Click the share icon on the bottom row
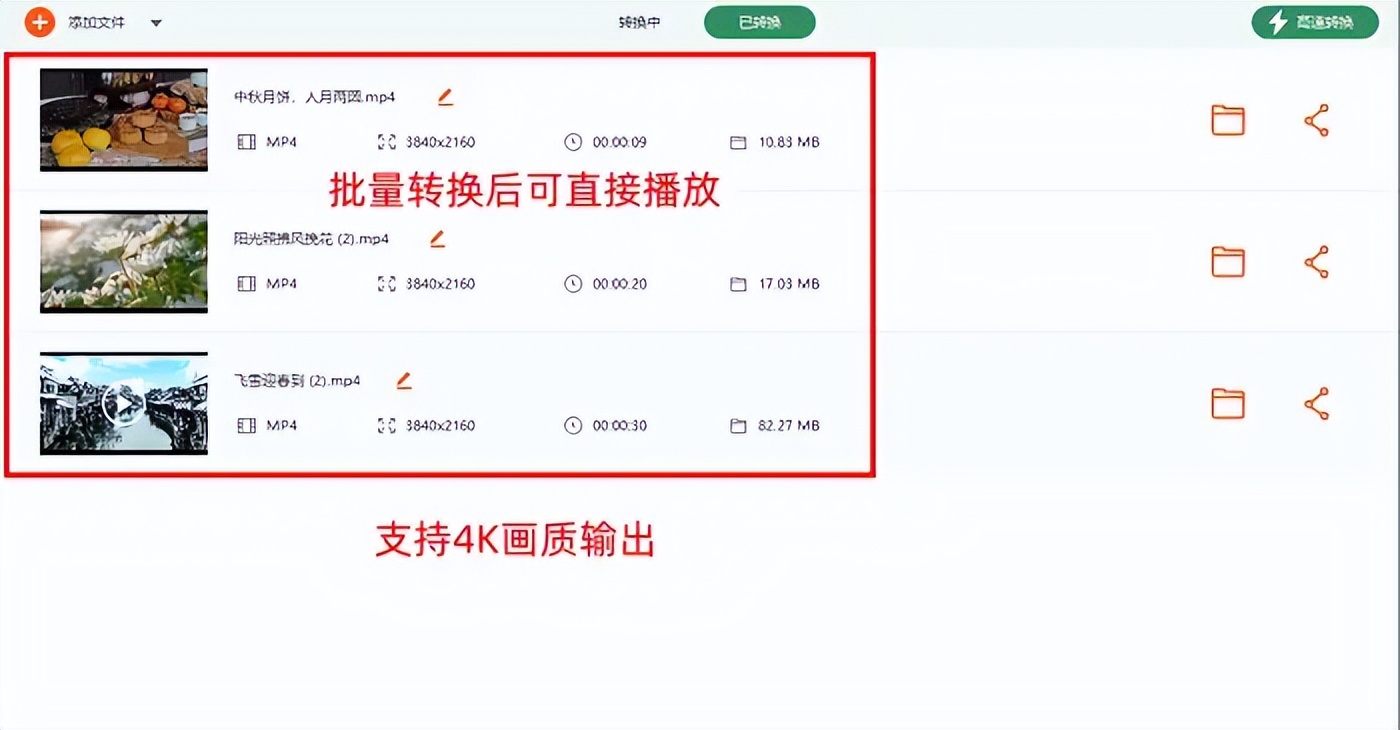Viewport: 1400px width, 730px height. [x=1318, y=403]
